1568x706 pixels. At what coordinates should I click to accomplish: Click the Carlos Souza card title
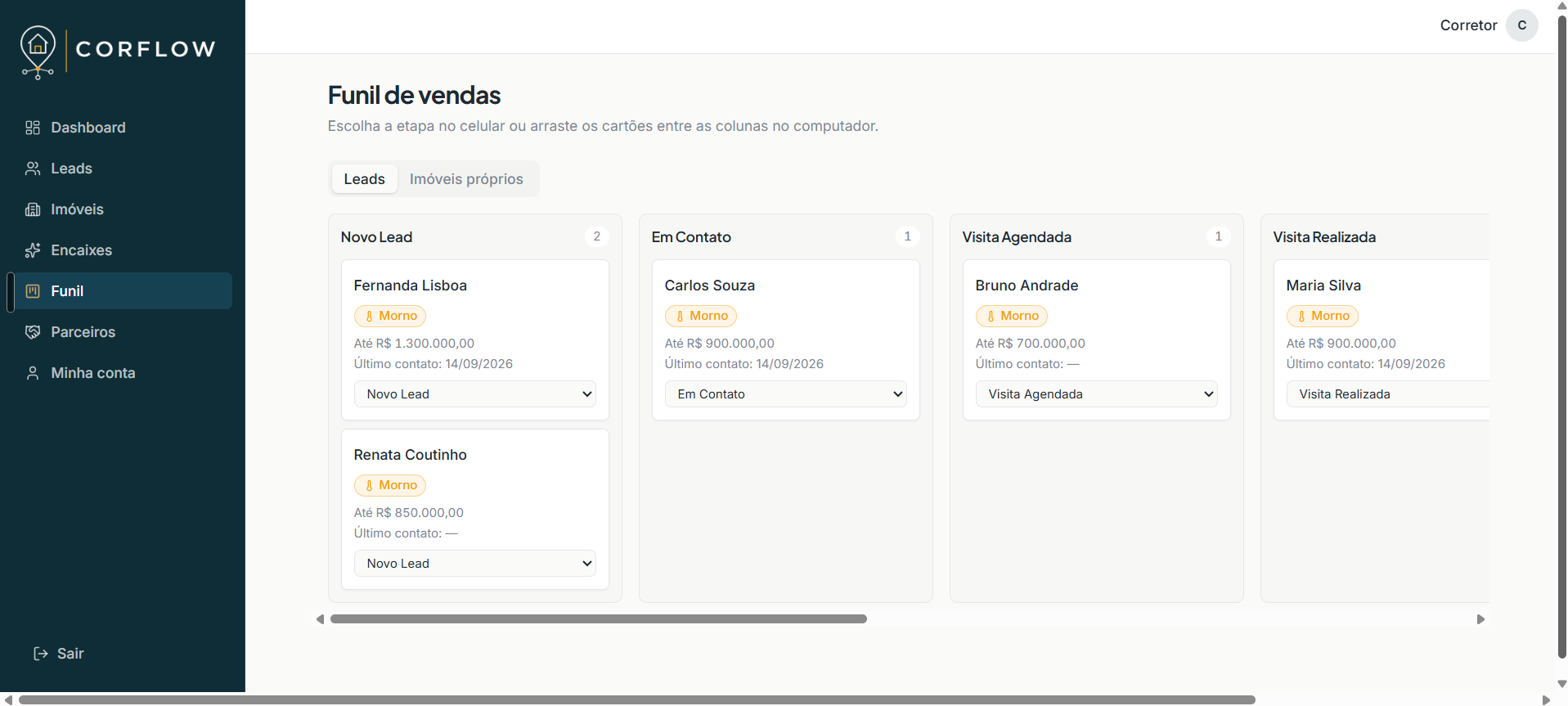coord(710,286)
